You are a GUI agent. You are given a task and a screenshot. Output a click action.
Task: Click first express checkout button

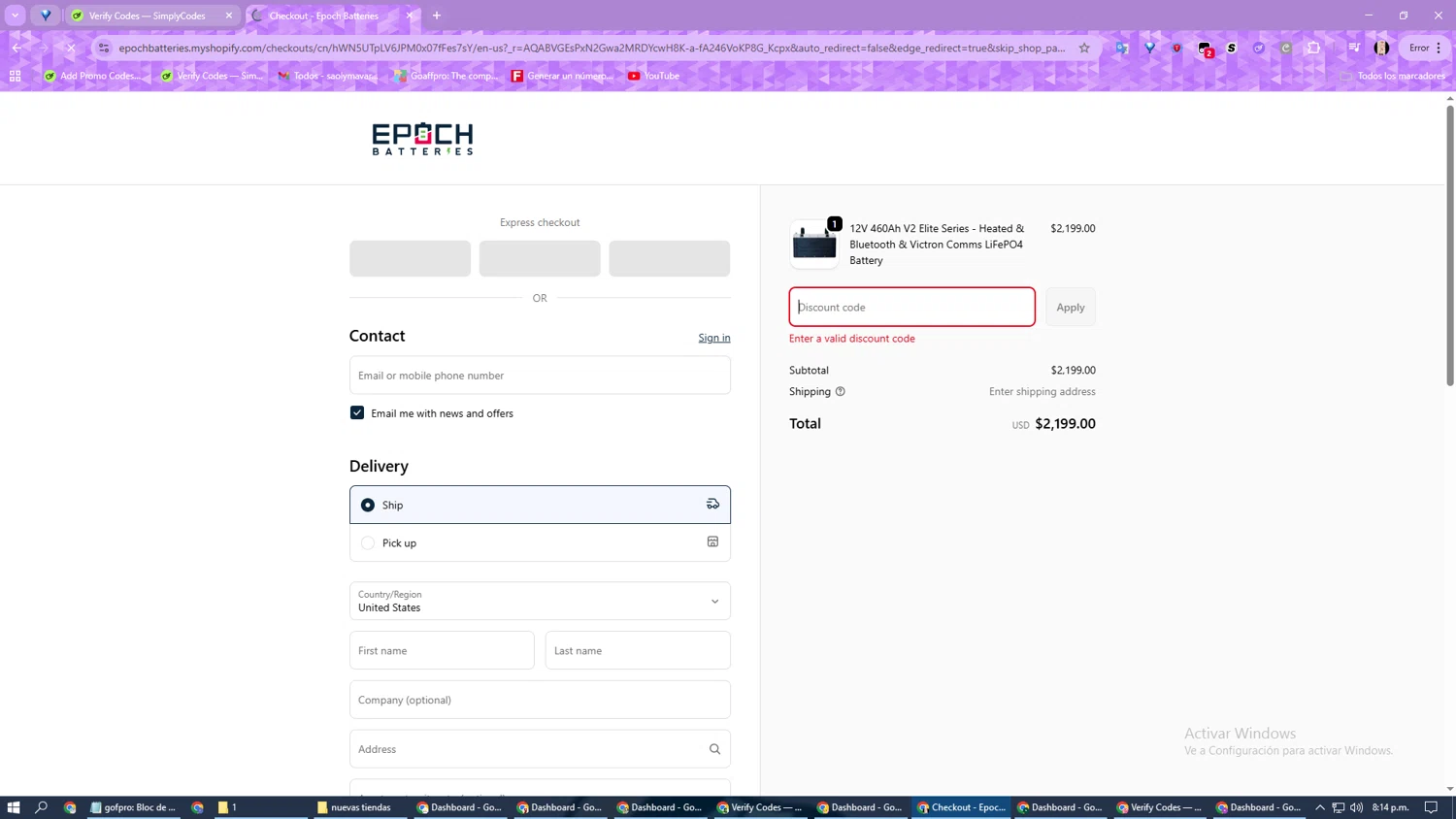[x=410, y=258]
